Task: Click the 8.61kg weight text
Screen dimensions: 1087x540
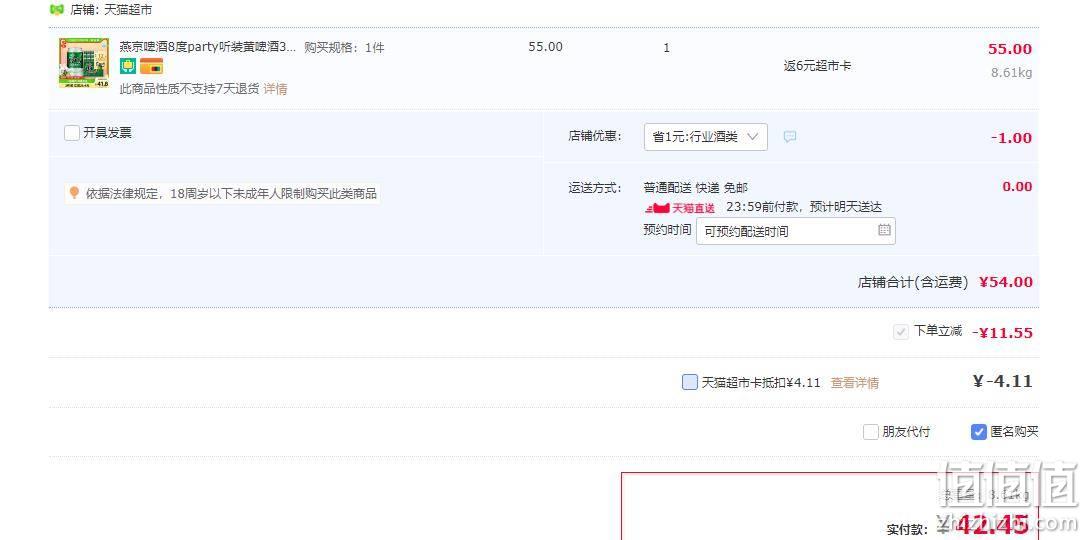Action: pyautogui.click(x=1011, y=72)
